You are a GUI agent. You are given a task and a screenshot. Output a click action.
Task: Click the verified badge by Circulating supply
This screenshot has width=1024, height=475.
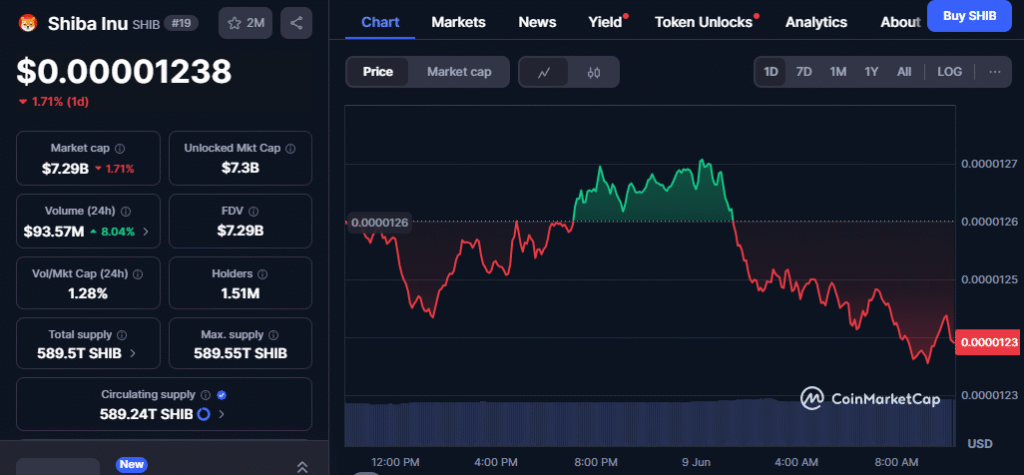click(221, 395)
